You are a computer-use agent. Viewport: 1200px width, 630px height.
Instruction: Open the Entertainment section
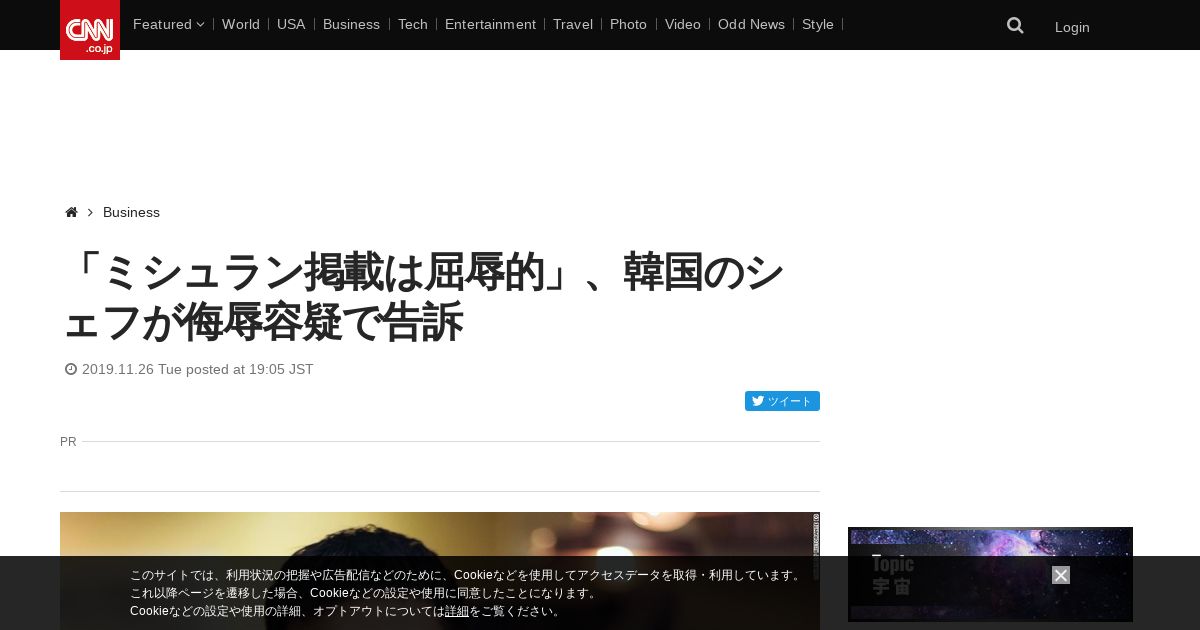490,24
